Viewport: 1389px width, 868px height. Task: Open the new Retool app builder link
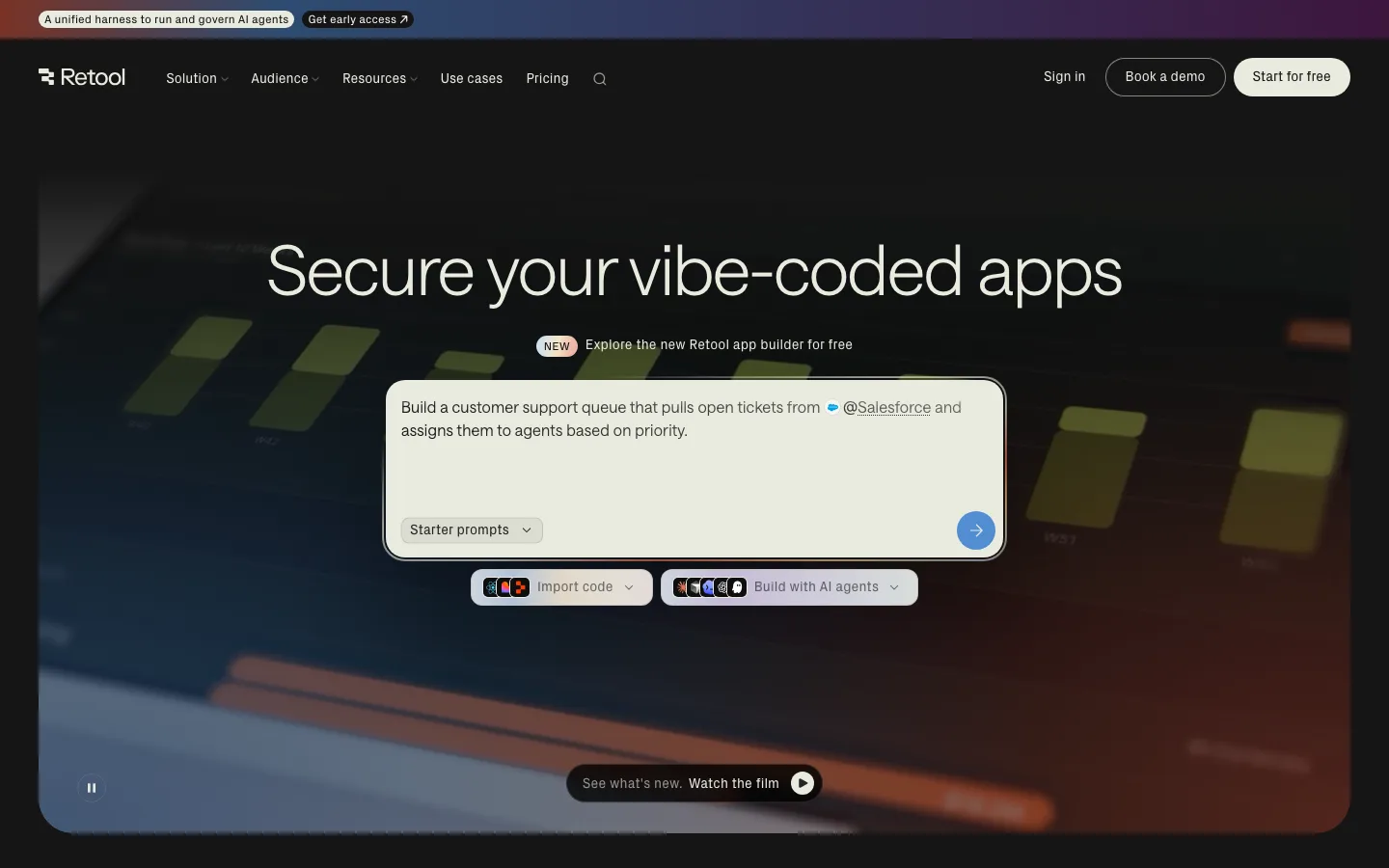pos(719,345)
